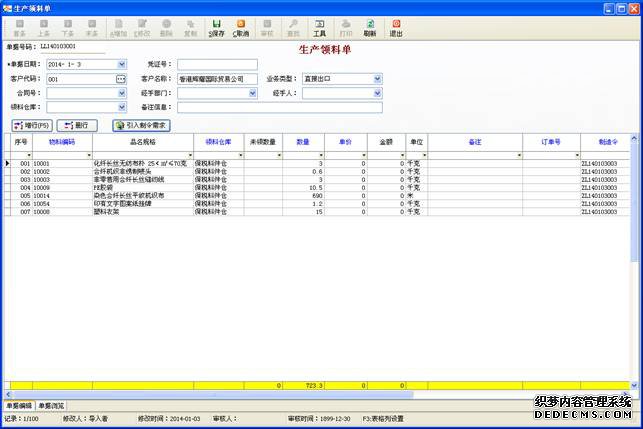Click the 取消 (Cancel) toolbar icon
This screenshot has width=643, height=429.
(241, 27)
